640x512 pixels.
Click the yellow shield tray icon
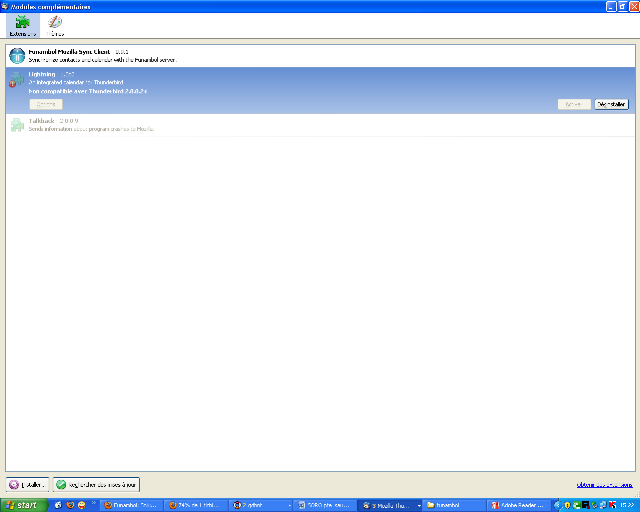tap(567, 505)
